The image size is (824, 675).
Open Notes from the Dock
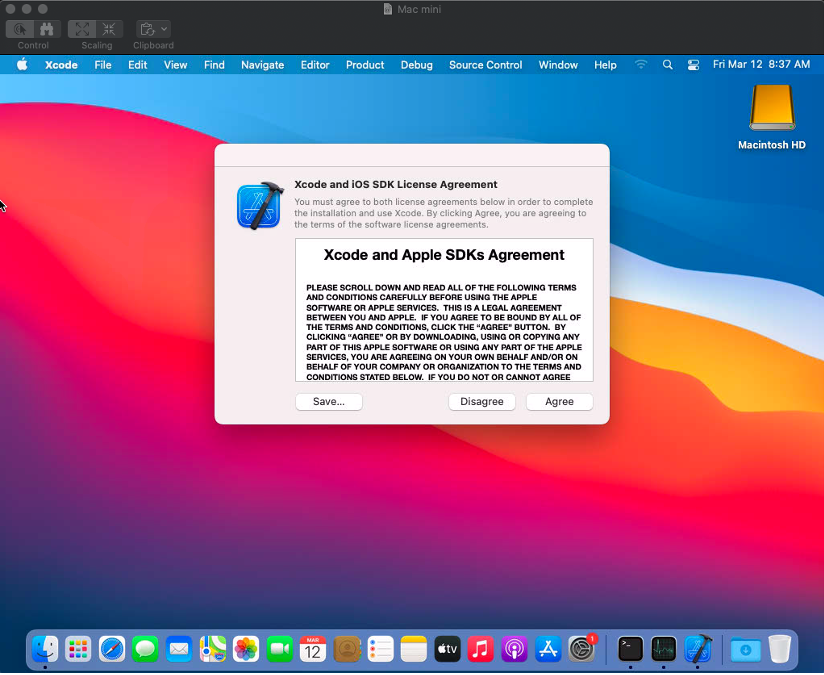pos(414,649)
